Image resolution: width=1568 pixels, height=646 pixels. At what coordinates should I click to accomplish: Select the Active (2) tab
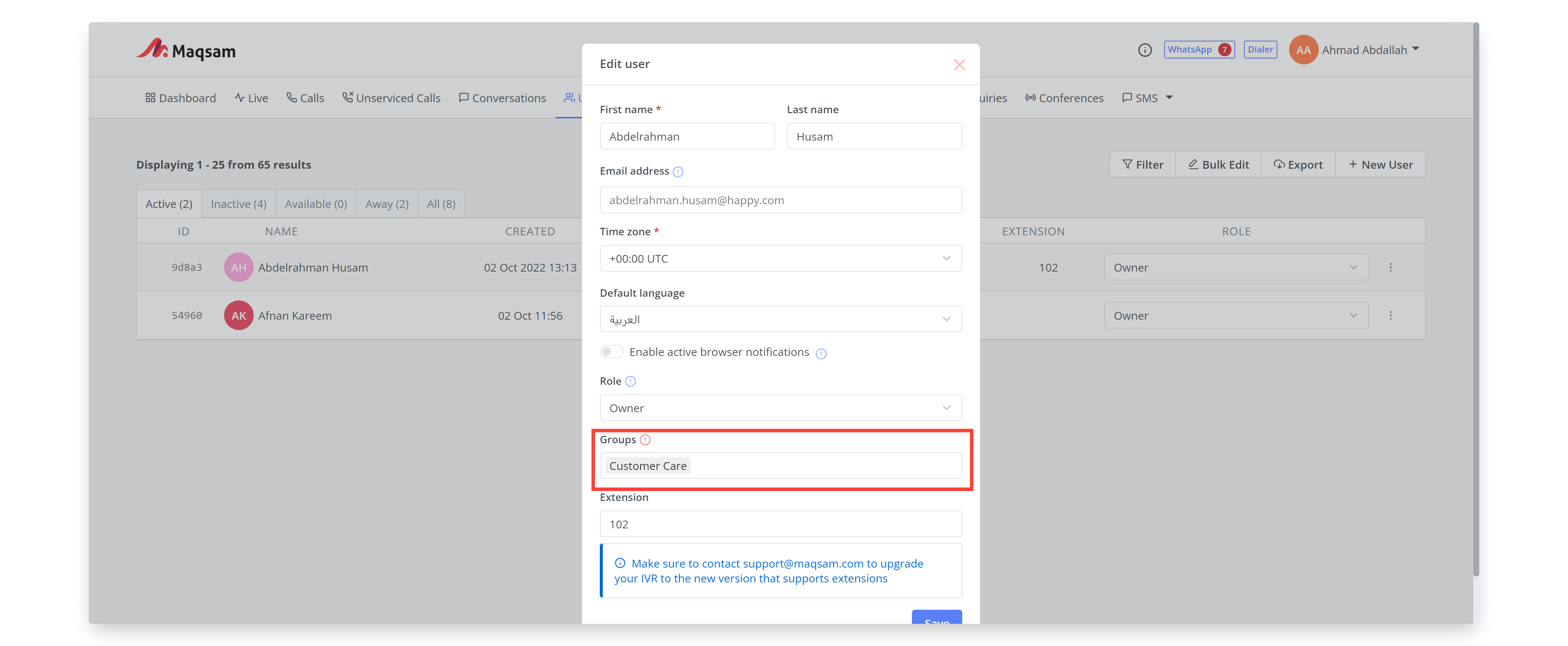pyautogui.click(x=169, y=204)
